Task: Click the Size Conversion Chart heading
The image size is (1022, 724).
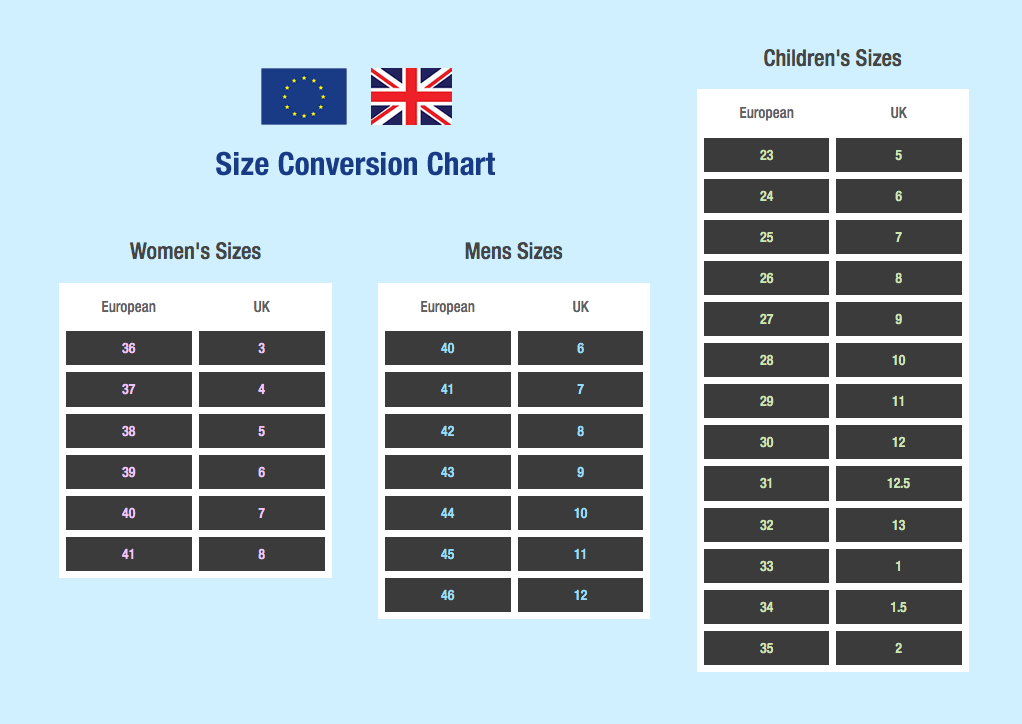Action: 355,164
